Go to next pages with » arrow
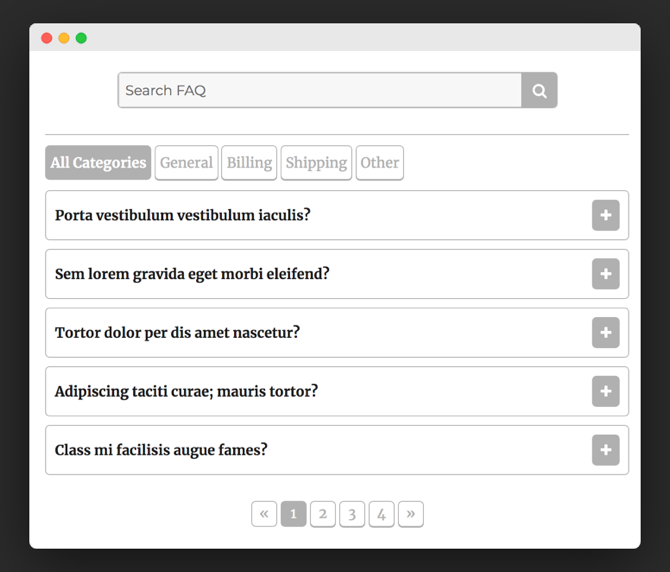The image size is (670, 572). pos(411,514)
